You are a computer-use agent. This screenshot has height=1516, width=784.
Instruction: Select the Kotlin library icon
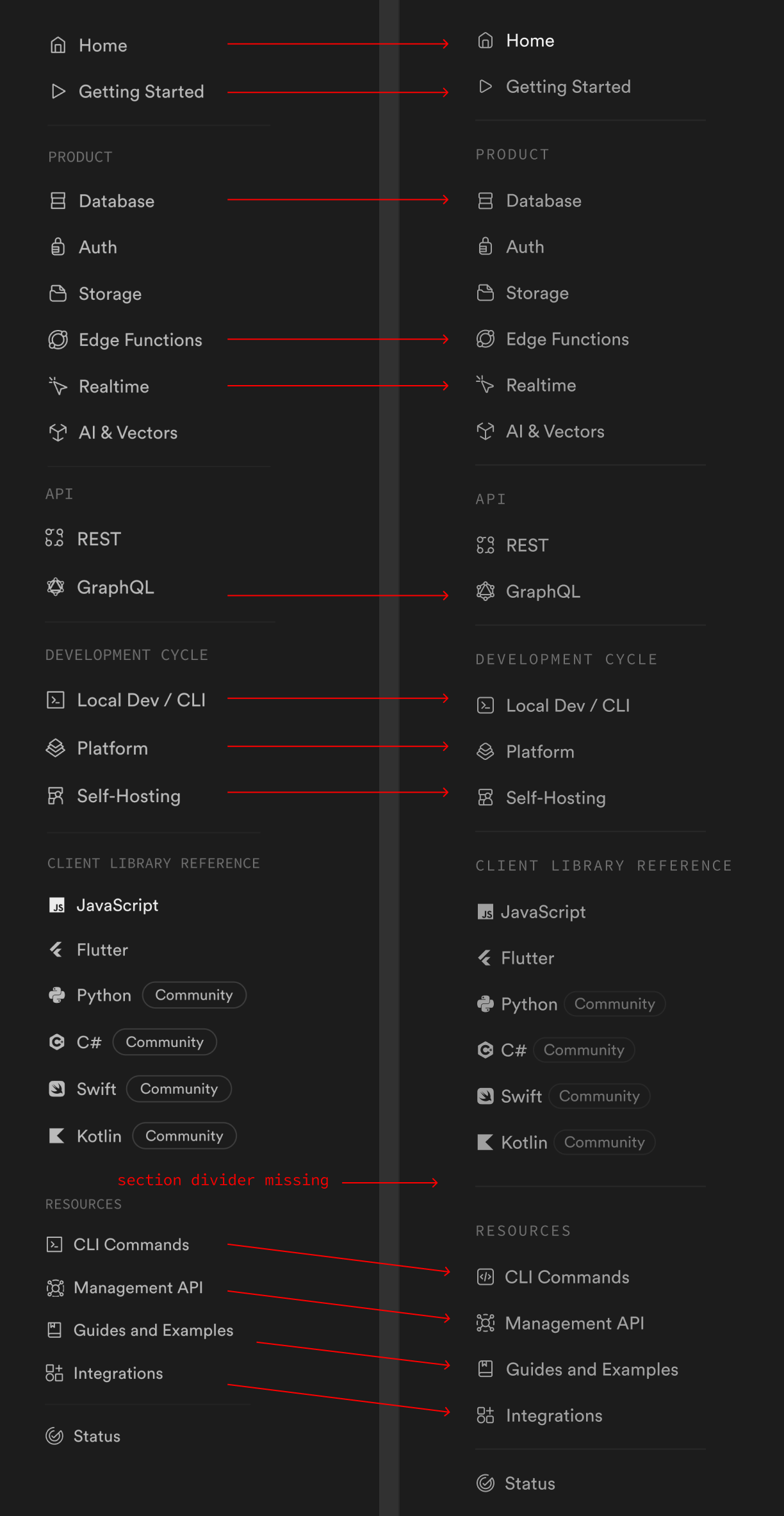(56, 1135)
